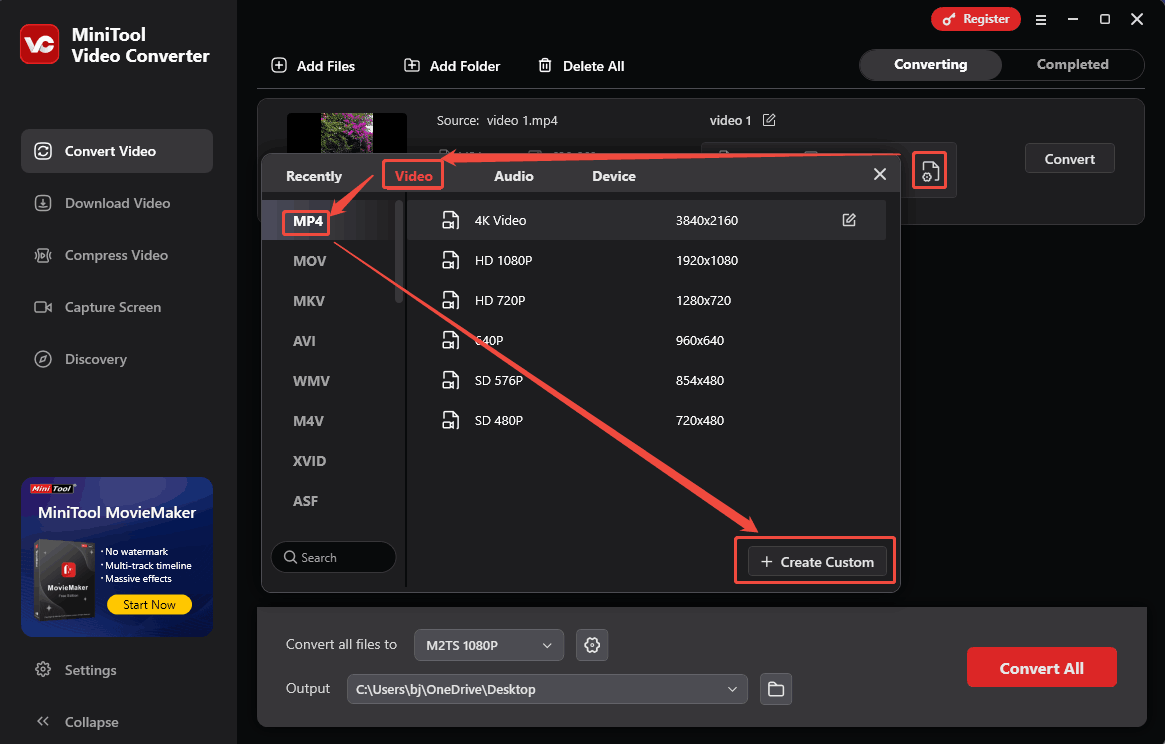Select MKV format in the list
Viewport: 1165px width, 744px height.
click(308, 301)
